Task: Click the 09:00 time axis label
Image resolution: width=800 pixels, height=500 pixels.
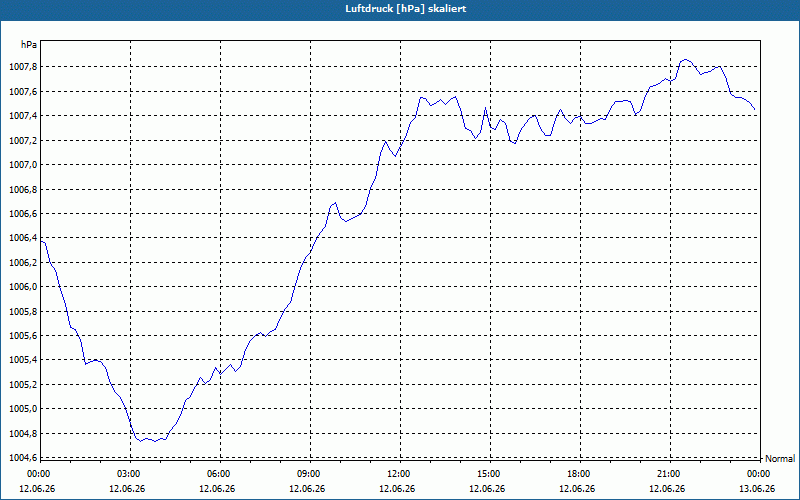Action: point(308,474)
